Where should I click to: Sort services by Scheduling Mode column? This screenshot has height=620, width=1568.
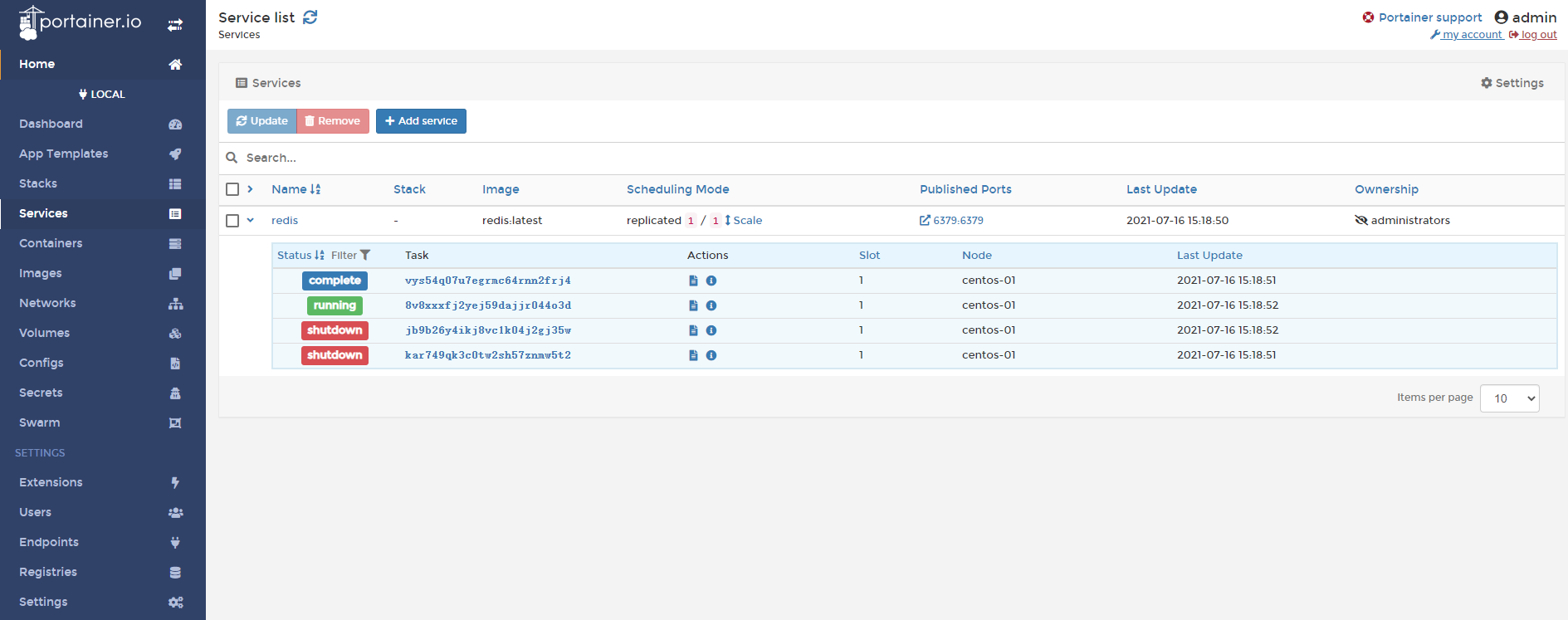coord(677,189)
